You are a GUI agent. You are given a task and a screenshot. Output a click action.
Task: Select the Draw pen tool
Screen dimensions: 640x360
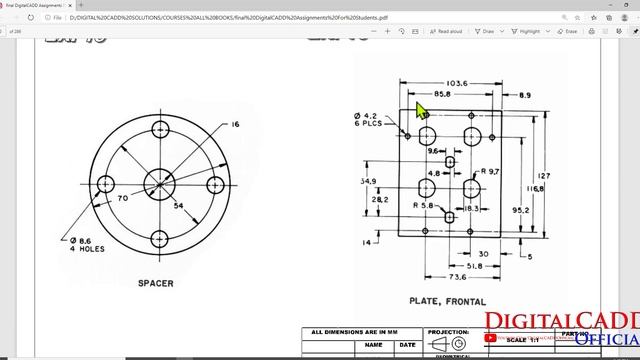coord(484,31)
